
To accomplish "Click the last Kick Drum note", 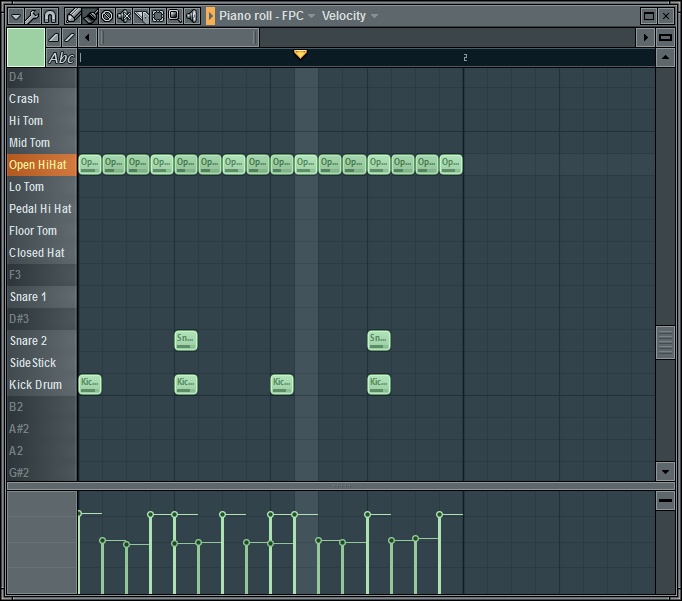I will point(379,385).
